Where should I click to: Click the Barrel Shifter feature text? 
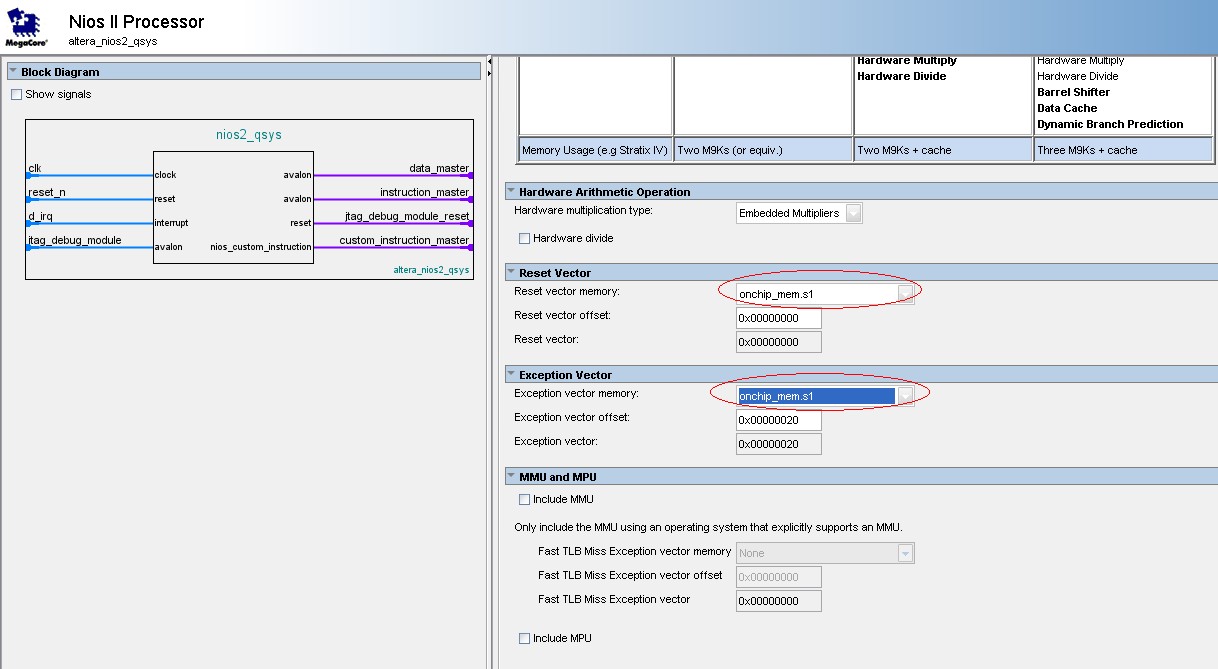(x=1074, y=92)
